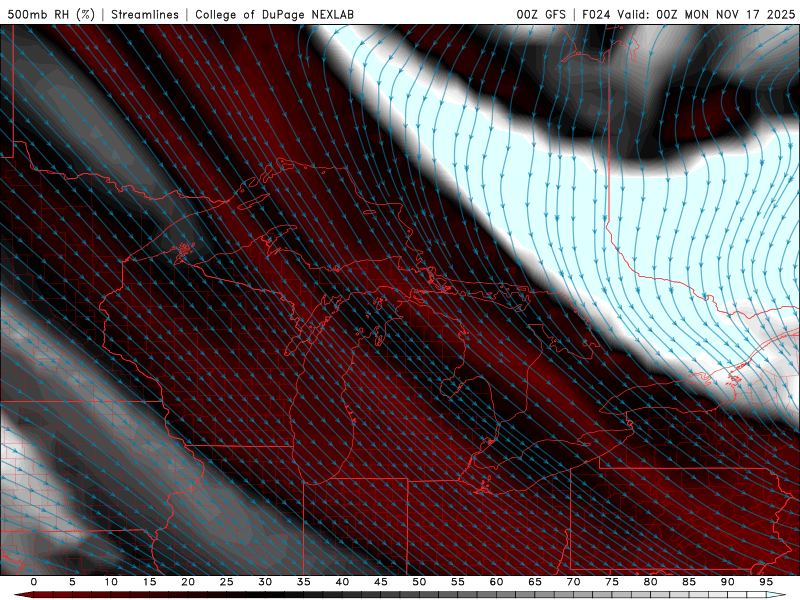Select the "65" legend value
800x600 pixels.
click(535, 582)
